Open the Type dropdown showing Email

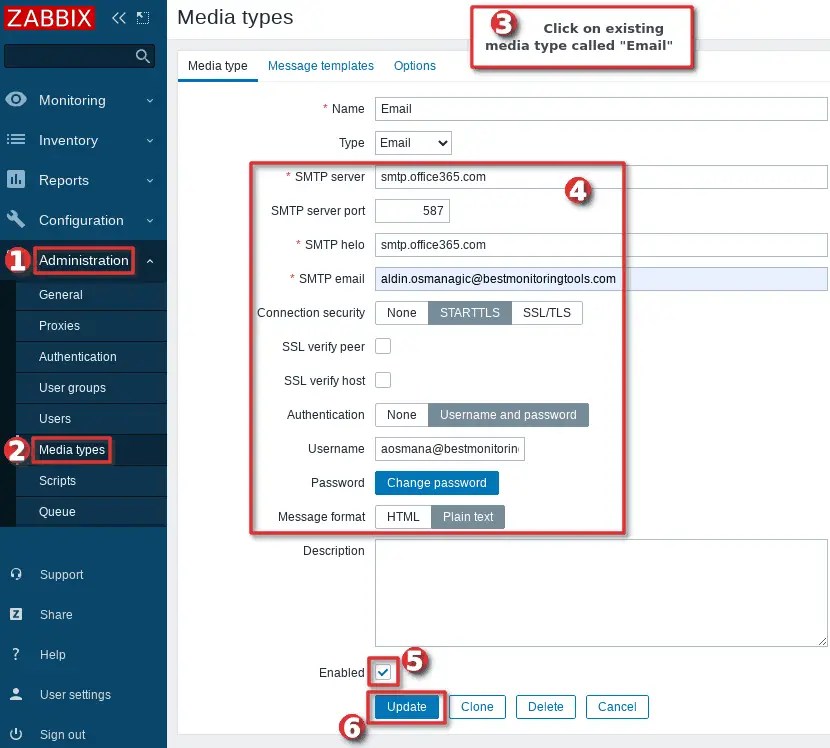pos(412,142)
